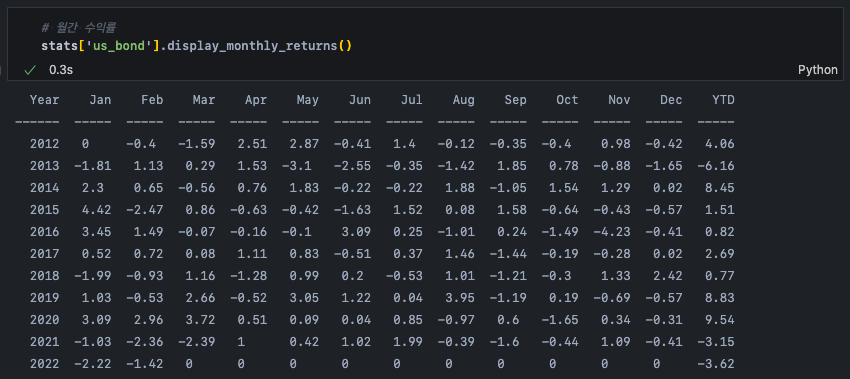Click the 2019 May value 3.05
This screenshot has height=379, width=850.
click(x=304, y=298)
